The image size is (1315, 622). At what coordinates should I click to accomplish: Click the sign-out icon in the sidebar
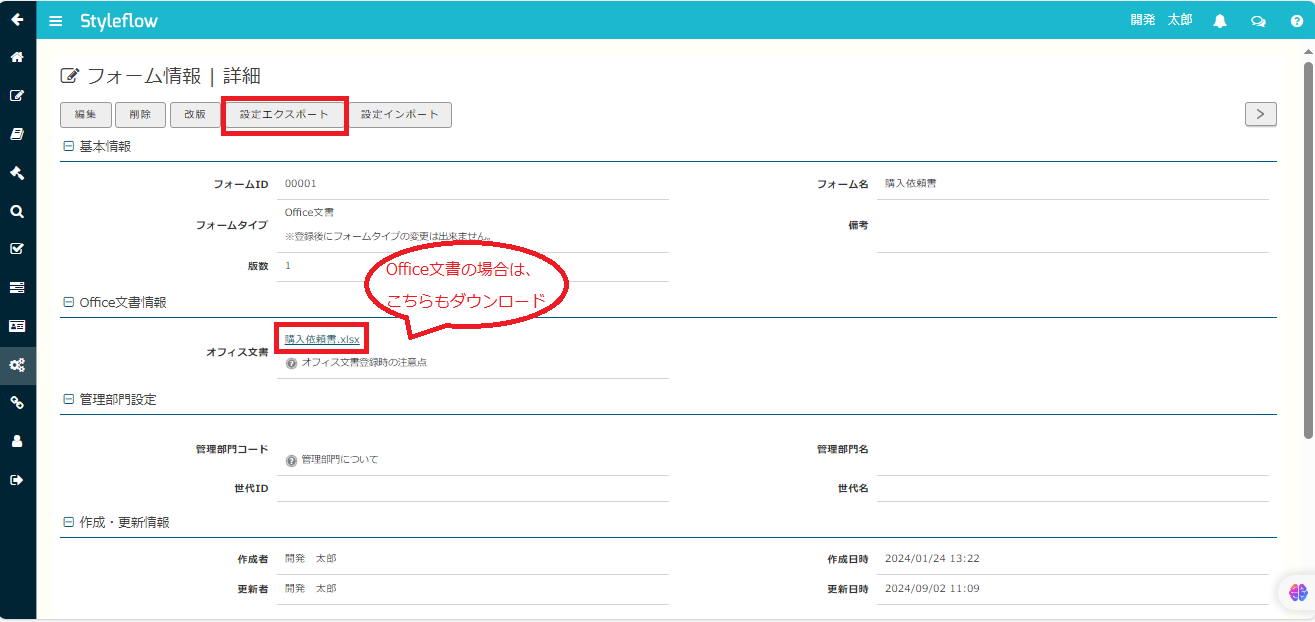click(x=17, y=480)
